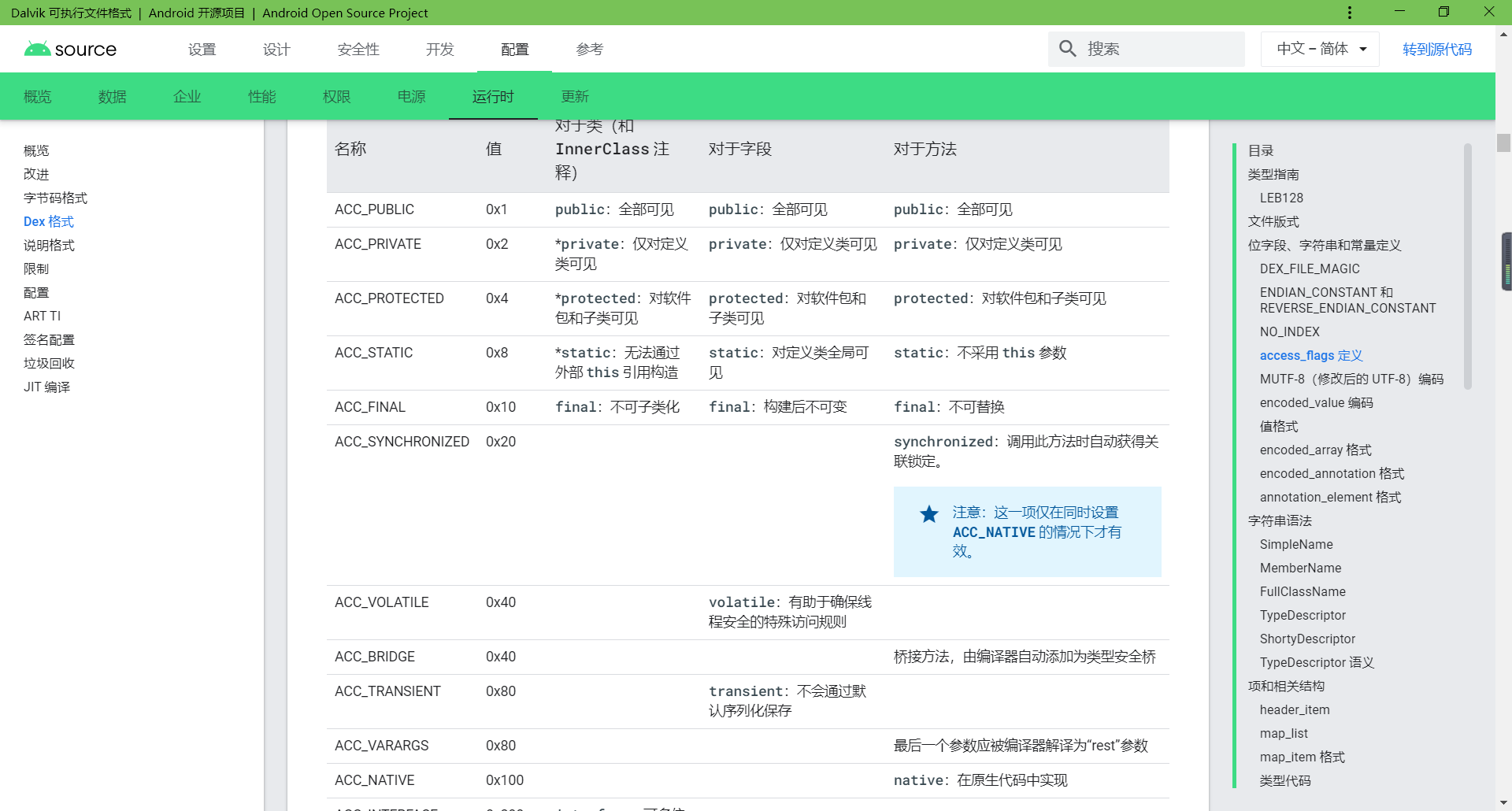
Task: Click the page scrollbar on the right edge
Action: tap(1503, 260)
